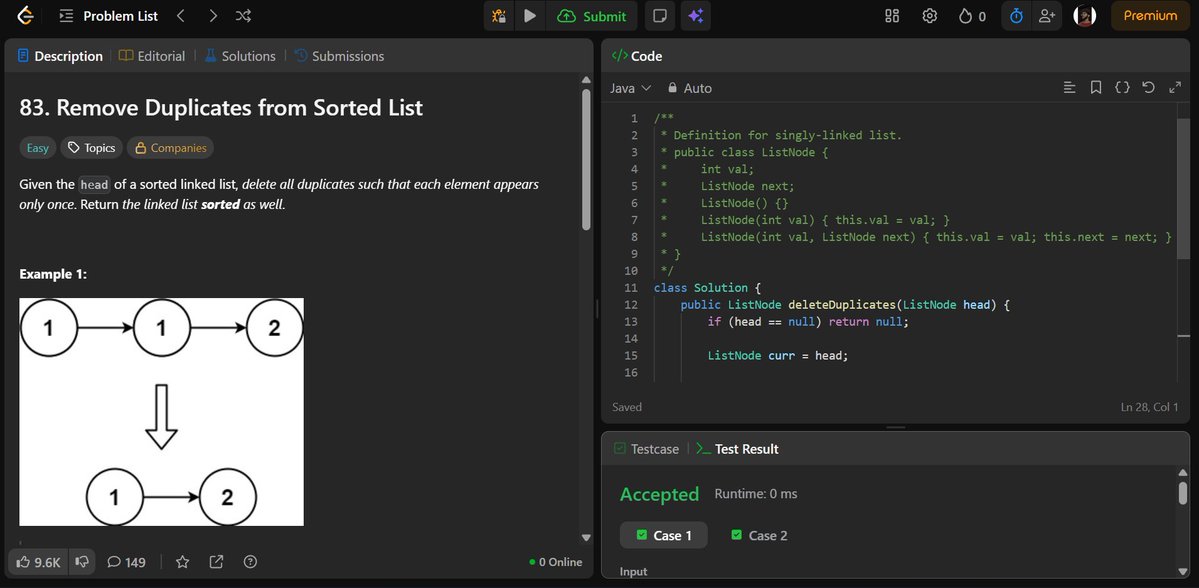
Task: Open the sticky note panel
Action: tap(658, 15)
